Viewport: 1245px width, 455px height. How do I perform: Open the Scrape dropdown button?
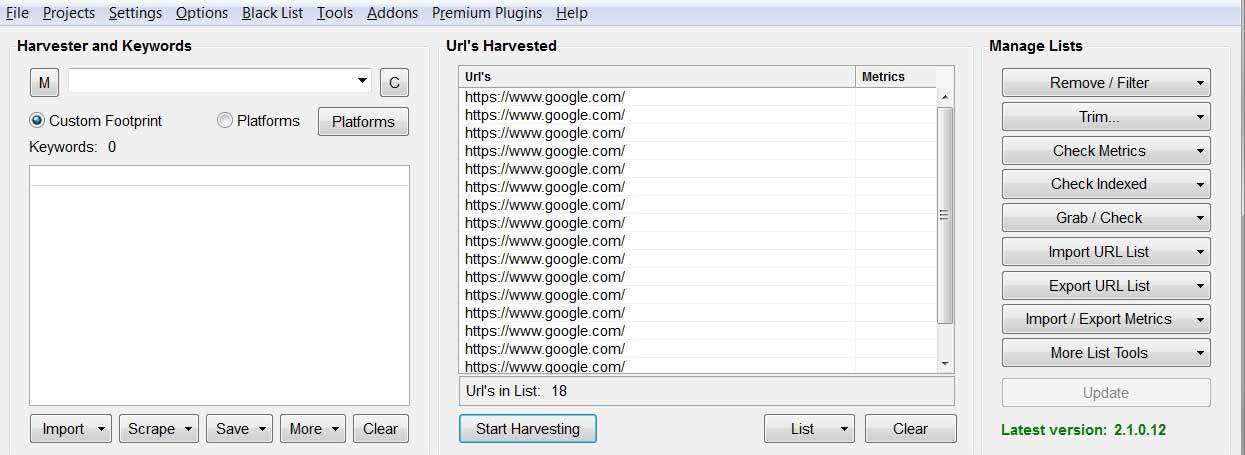coord(159,429)
